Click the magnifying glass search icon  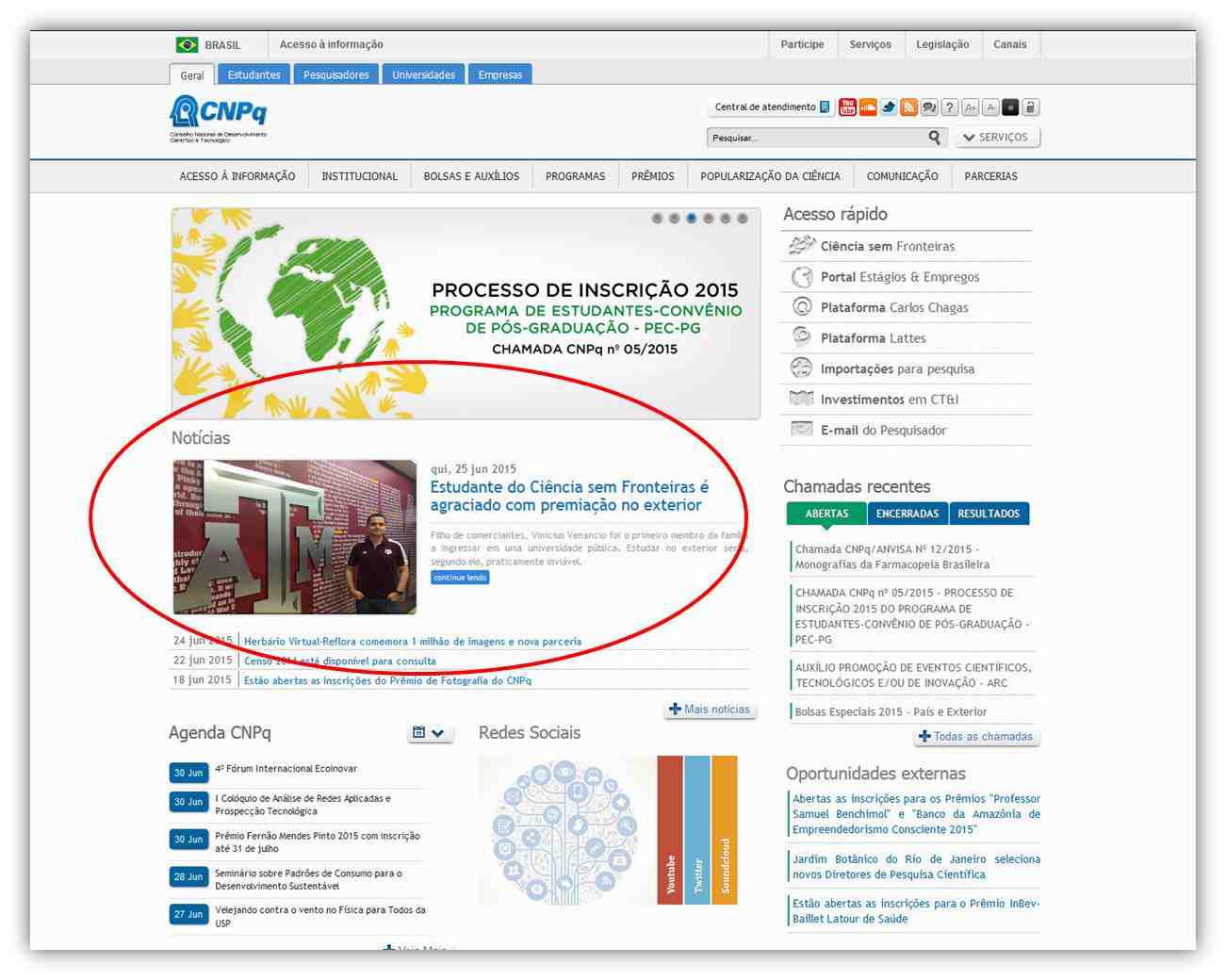tap(934, 138)
